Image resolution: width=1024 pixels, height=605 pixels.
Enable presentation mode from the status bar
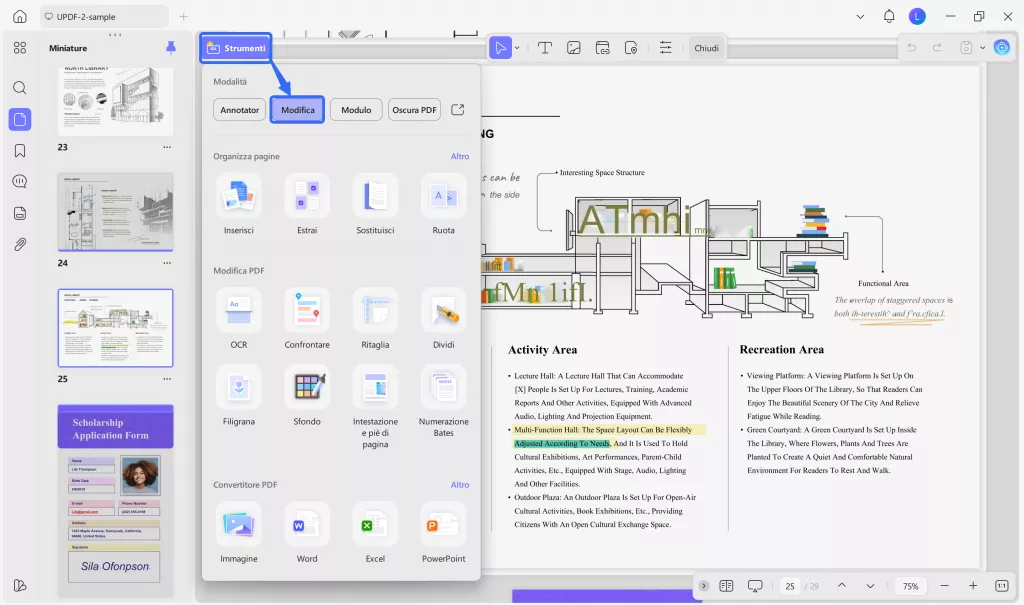[755, 585]
